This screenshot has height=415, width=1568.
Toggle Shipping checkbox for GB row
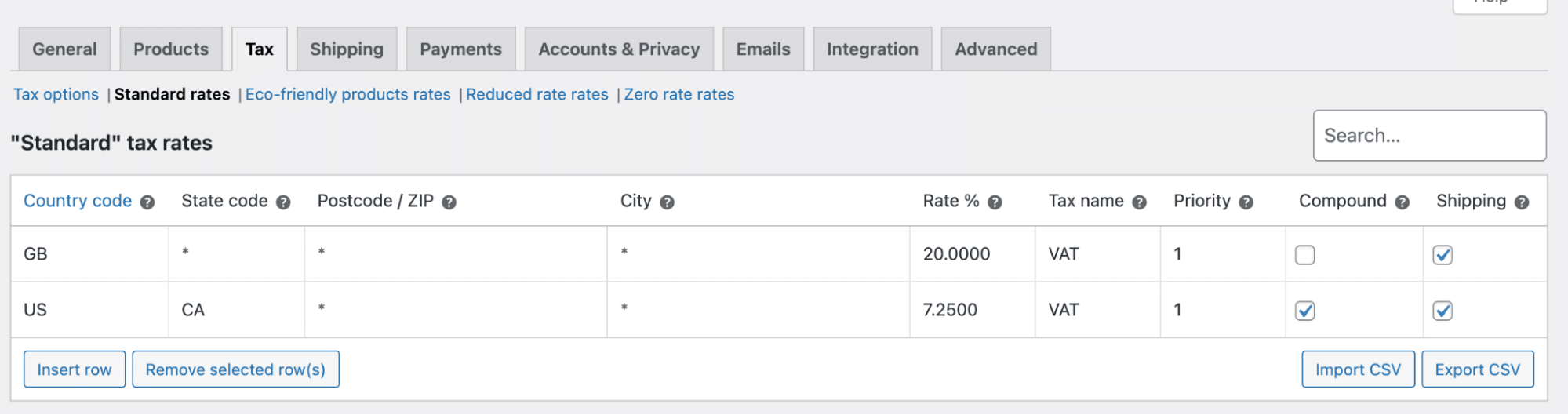pyautogui.click(x=1442, y=255)
